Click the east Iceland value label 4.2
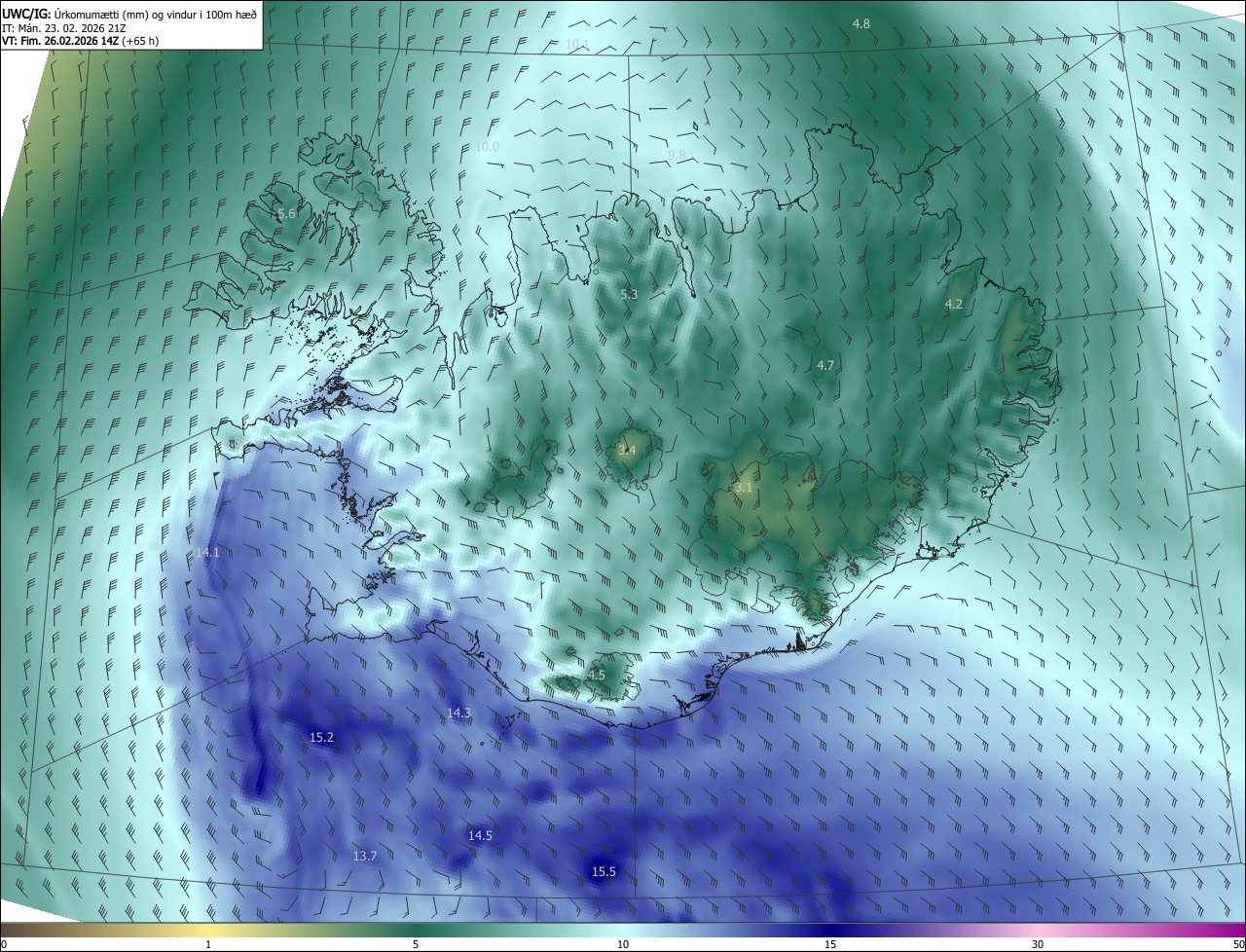 click(x=954, y=305)
